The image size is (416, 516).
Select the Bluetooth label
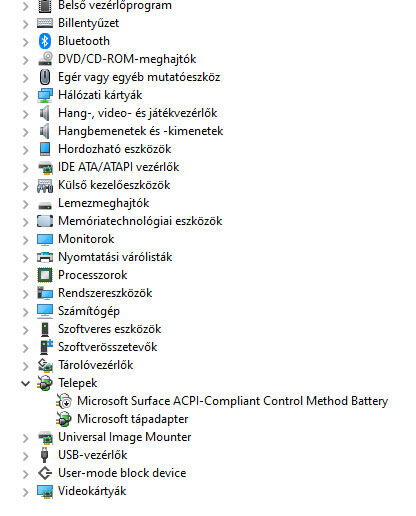click(84, 41)
